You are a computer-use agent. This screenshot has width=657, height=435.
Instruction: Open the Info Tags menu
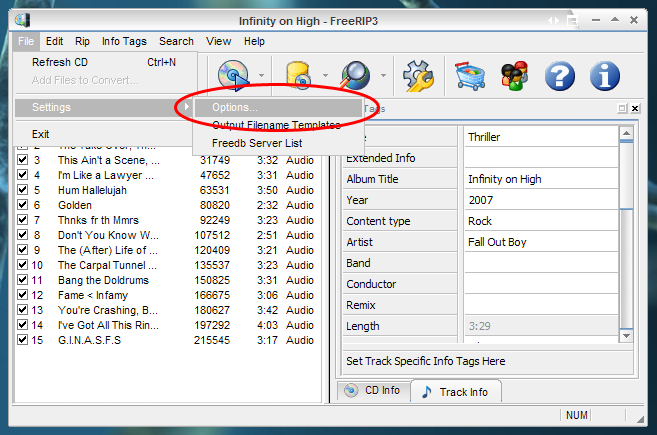124,41
